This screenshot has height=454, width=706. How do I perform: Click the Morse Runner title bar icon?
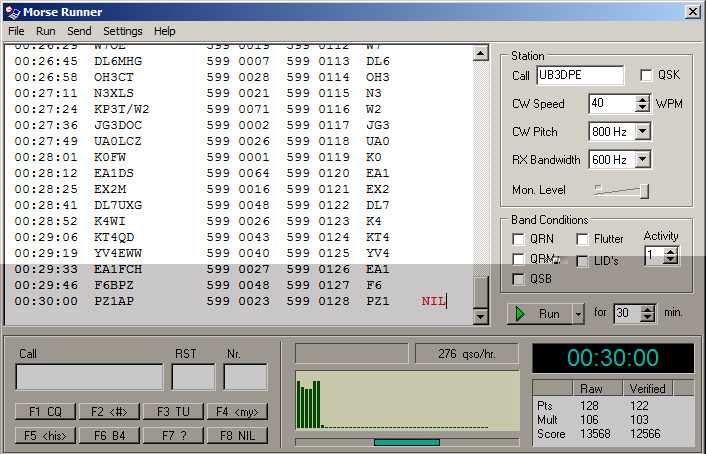pos(12,11)
